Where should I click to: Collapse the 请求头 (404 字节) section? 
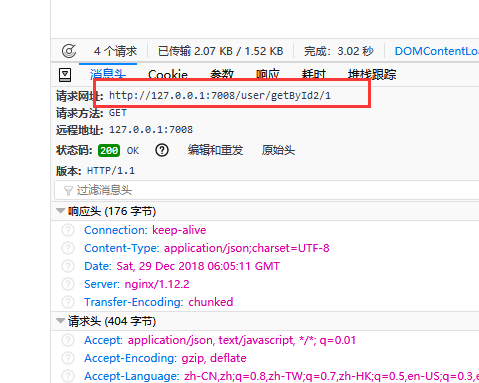coord(60,321)
